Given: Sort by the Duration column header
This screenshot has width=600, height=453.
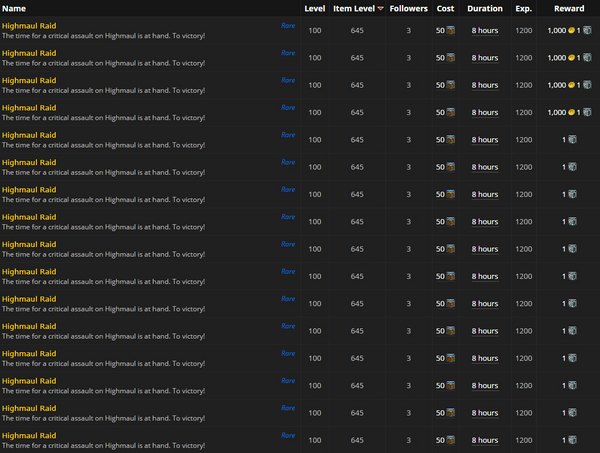Looking at the screenshot, I should pos(485,8).
